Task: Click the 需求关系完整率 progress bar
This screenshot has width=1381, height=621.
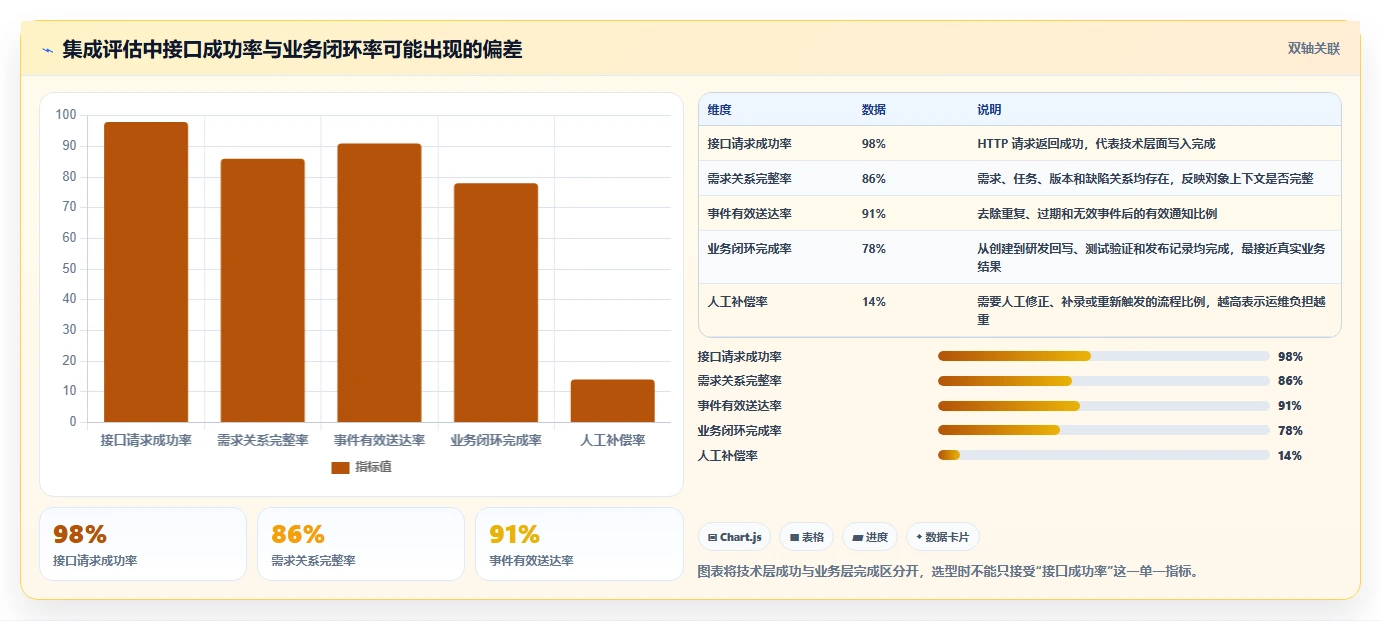Action: click(1104, 381)
